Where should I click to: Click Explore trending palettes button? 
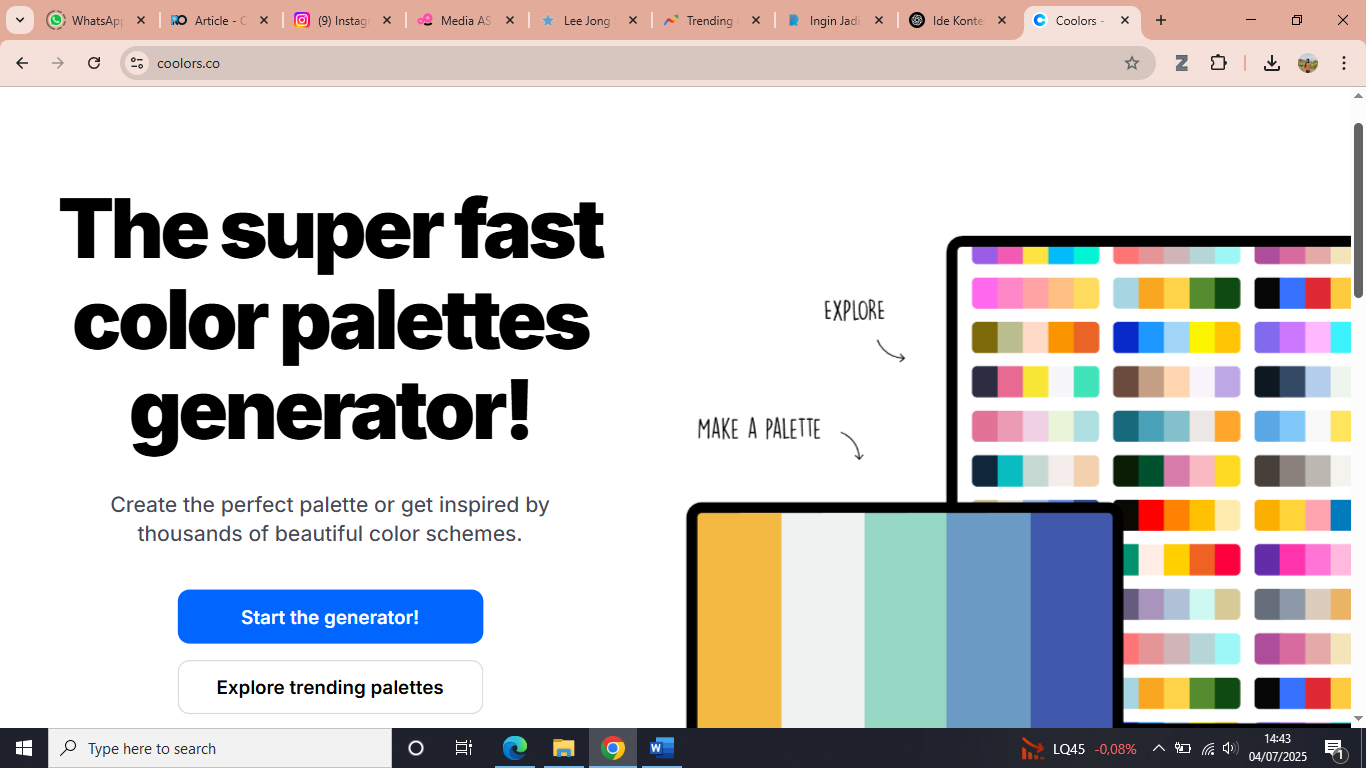click(x=330, y=687)
